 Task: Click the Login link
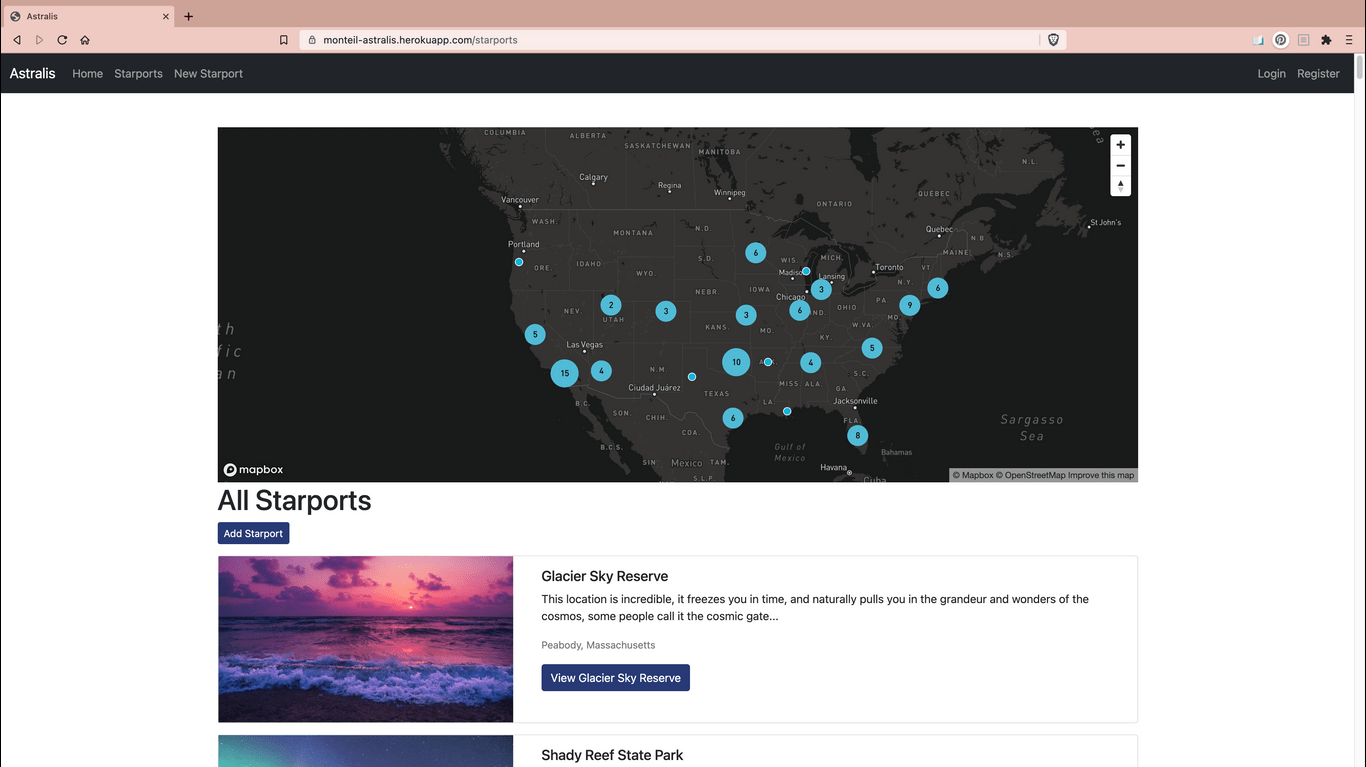click(1271, 74)
